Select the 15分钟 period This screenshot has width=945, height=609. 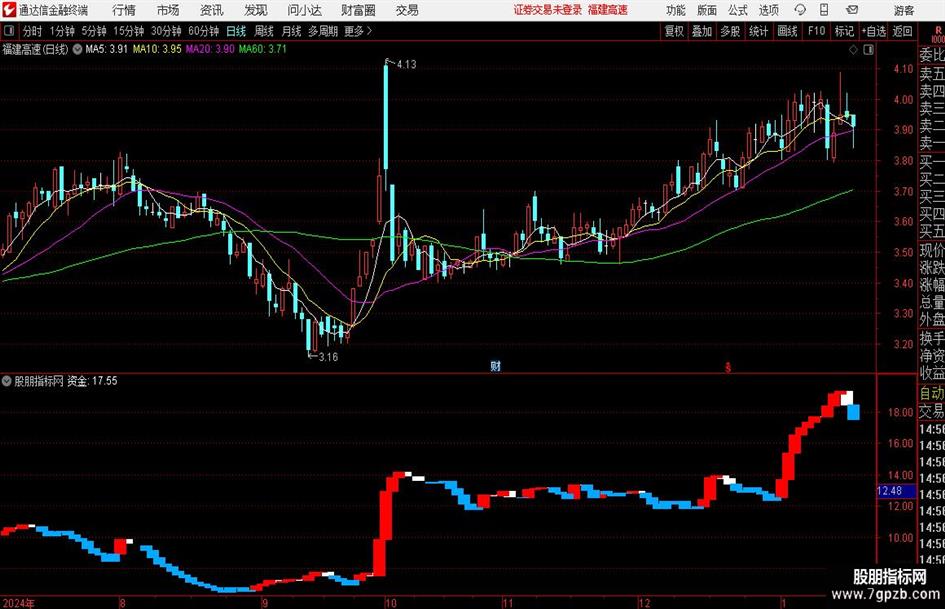click(128, 31)
